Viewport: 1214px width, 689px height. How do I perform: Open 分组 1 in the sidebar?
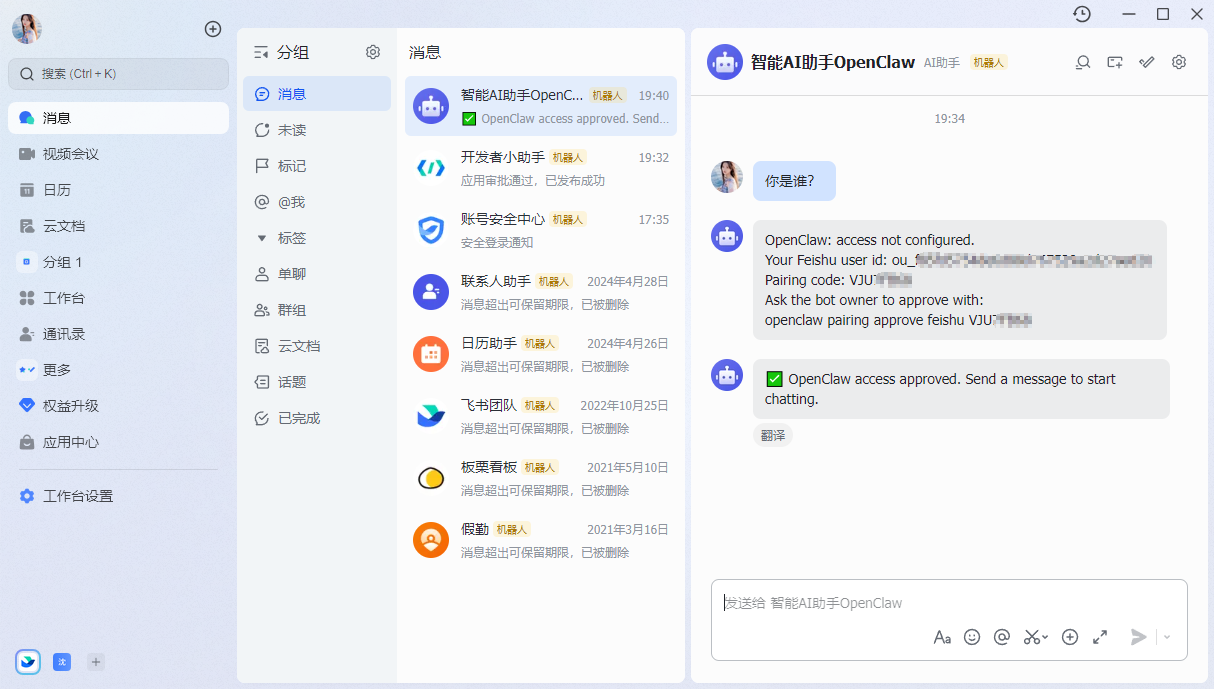(118, 262)
